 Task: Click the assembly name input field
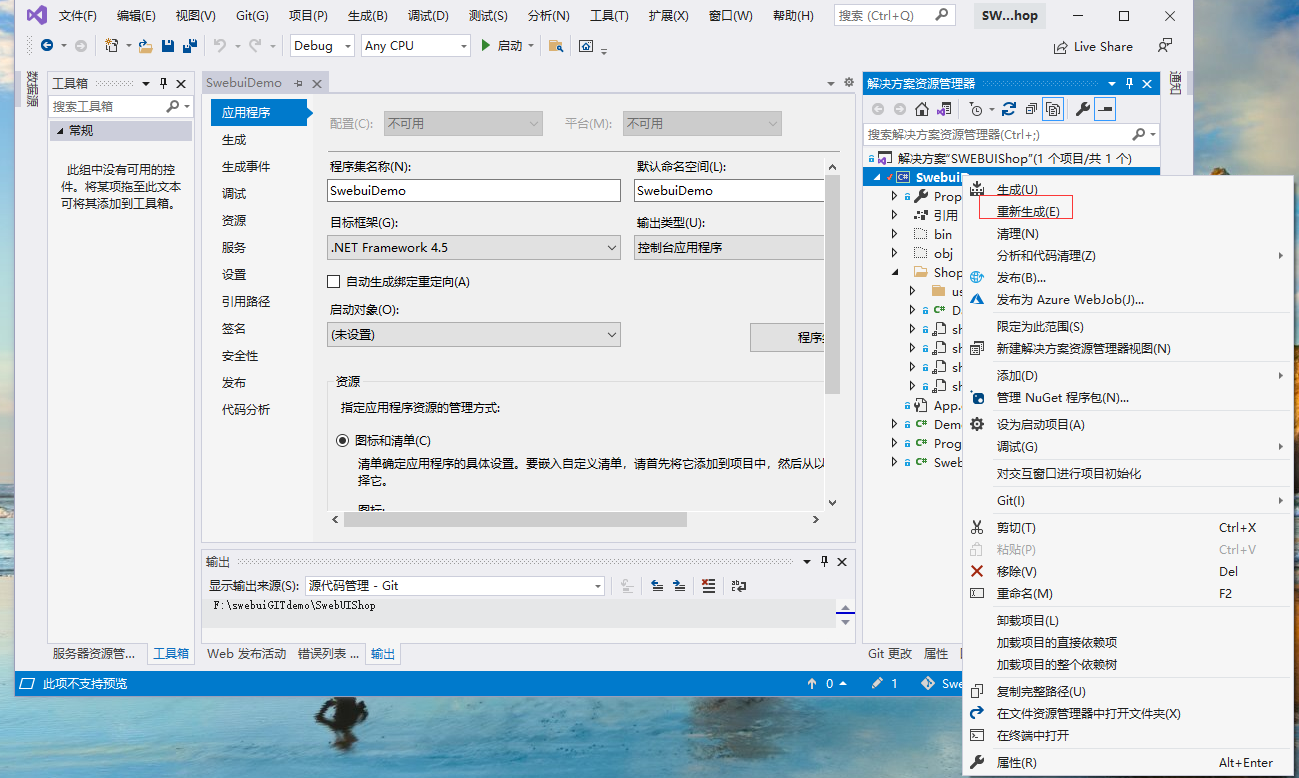474,190
